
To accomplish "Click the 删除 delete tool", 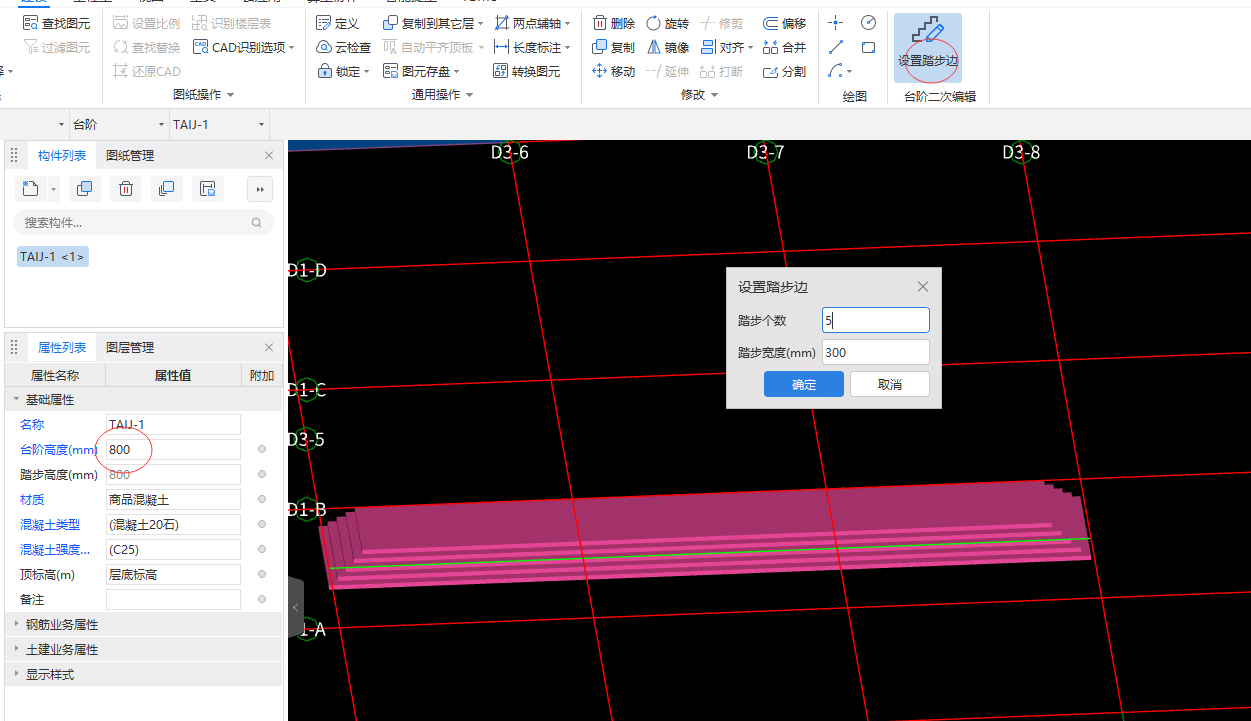I will click(613, 23).
